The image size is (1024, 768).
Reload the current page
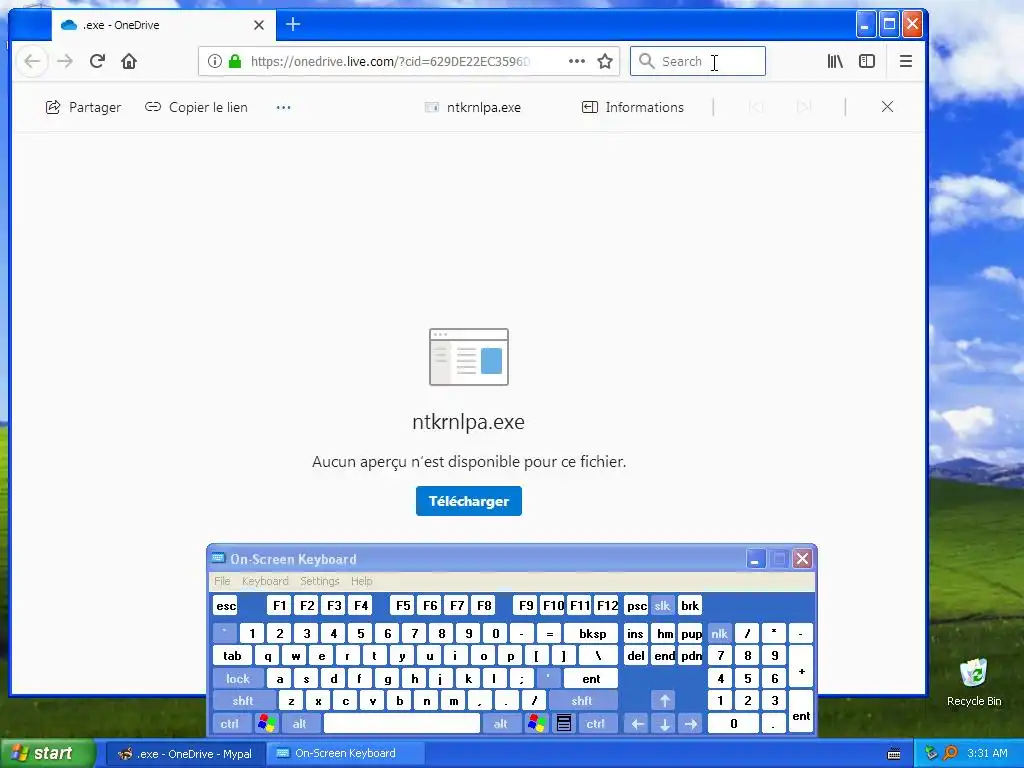[97, 61]
